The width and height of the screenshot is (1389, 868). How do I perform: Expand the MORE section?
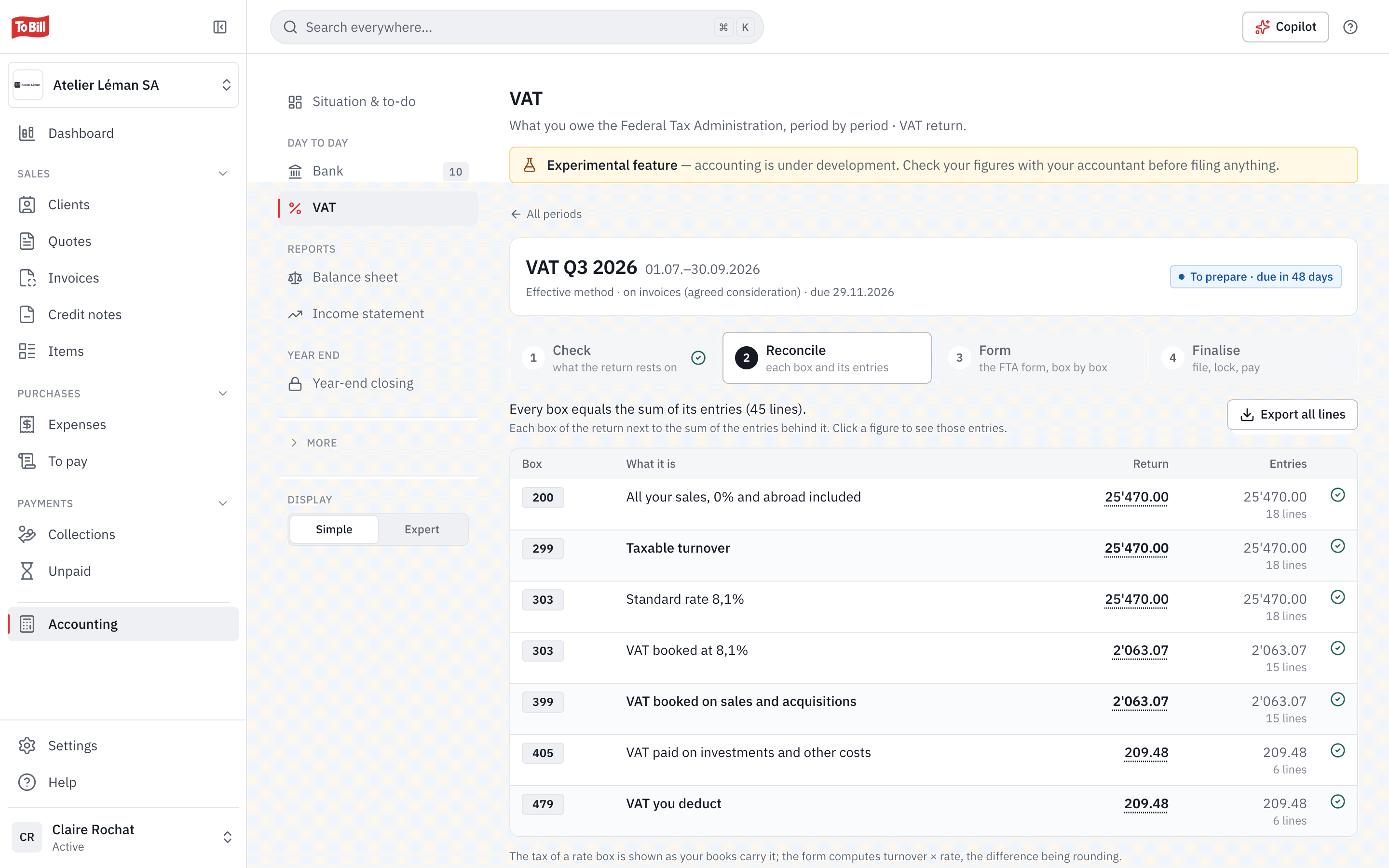pyautogui.click(x=313, y=443)
